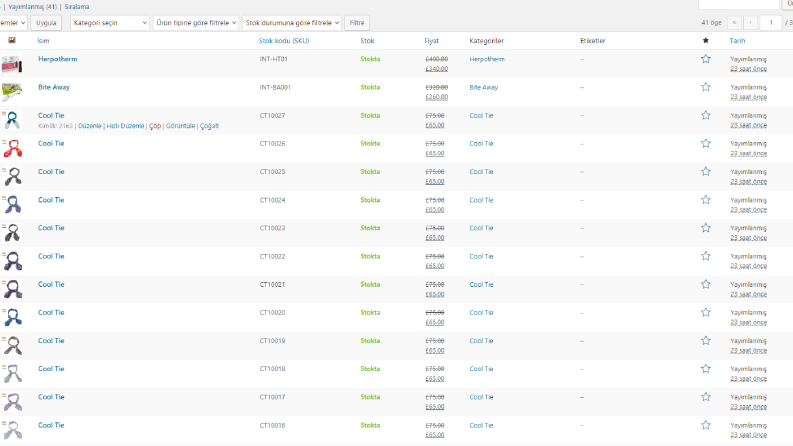This screenshot has width=793, height=446.
Task: Click the image column header icon
Action: point(12,40)
